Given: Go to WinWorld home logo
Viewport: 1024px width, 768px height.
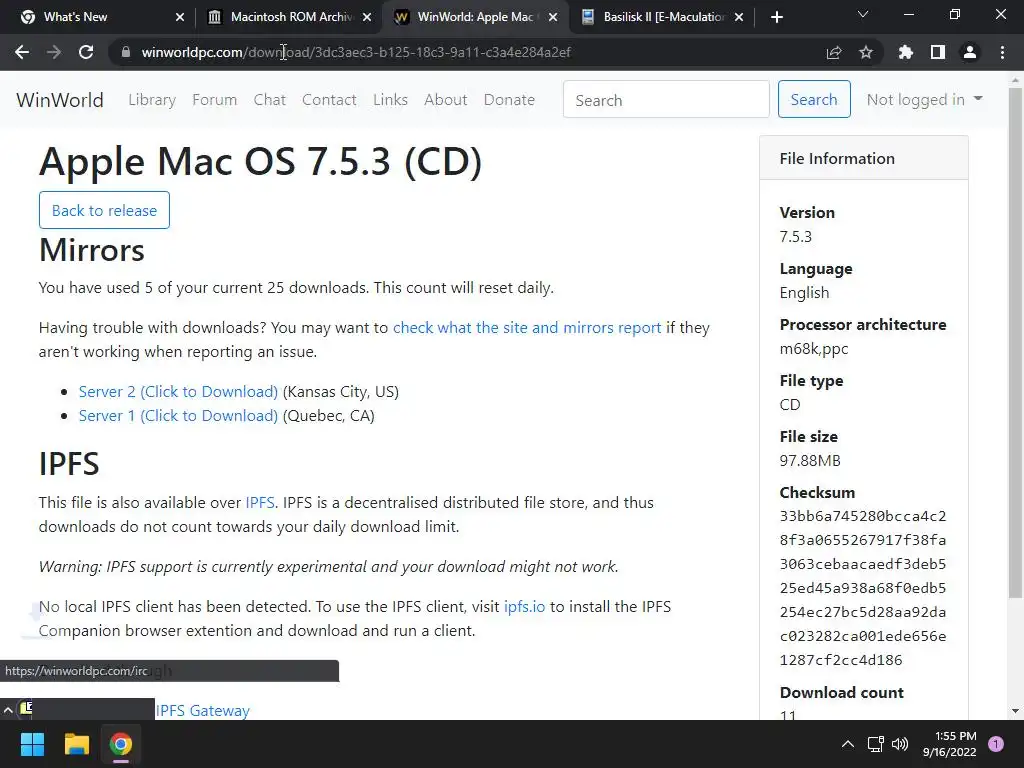Looking at the screenshot, I should click(x=59, y=100).
